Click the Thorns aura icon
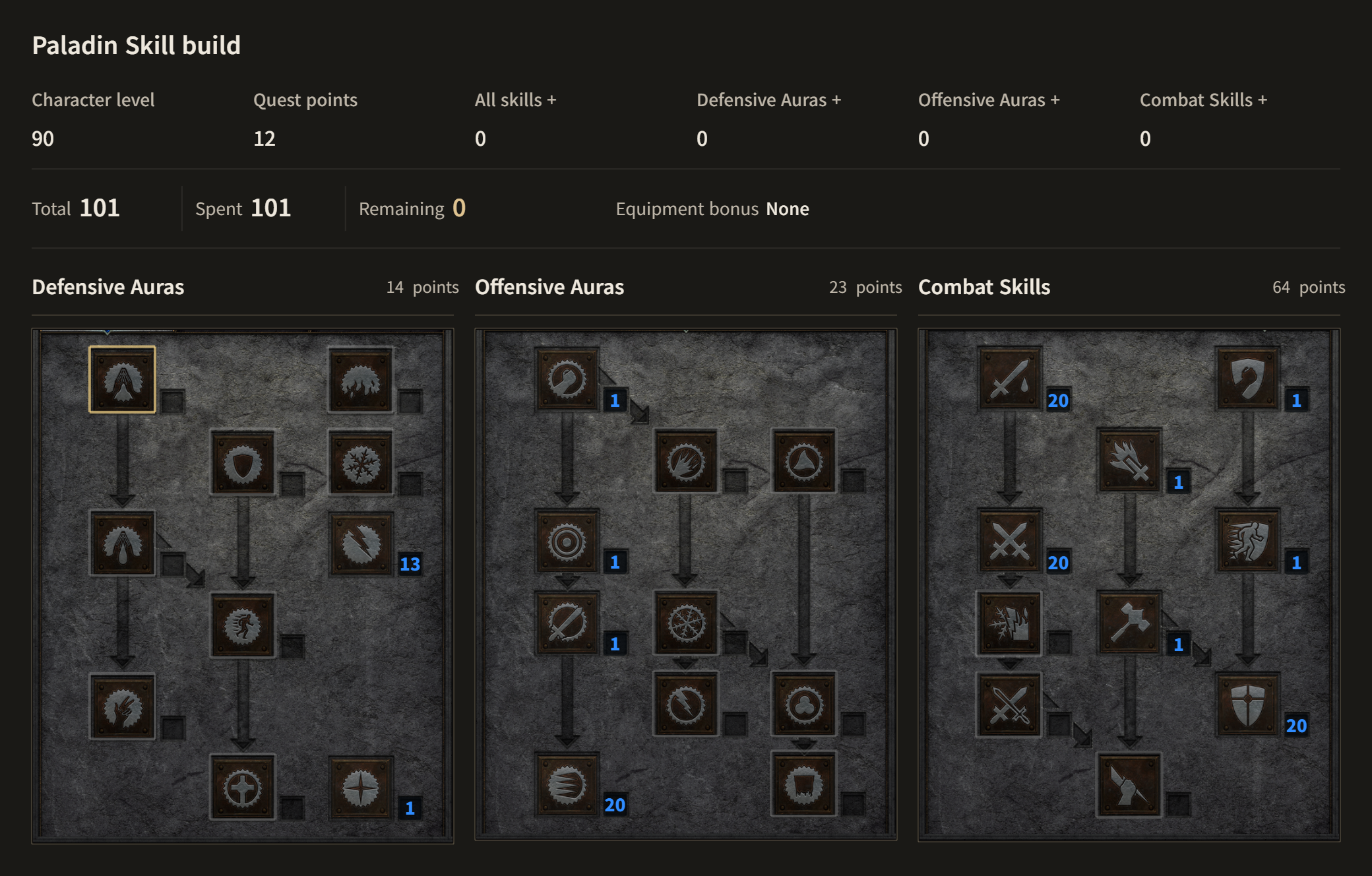1372x876 pixels. point(804,461)
